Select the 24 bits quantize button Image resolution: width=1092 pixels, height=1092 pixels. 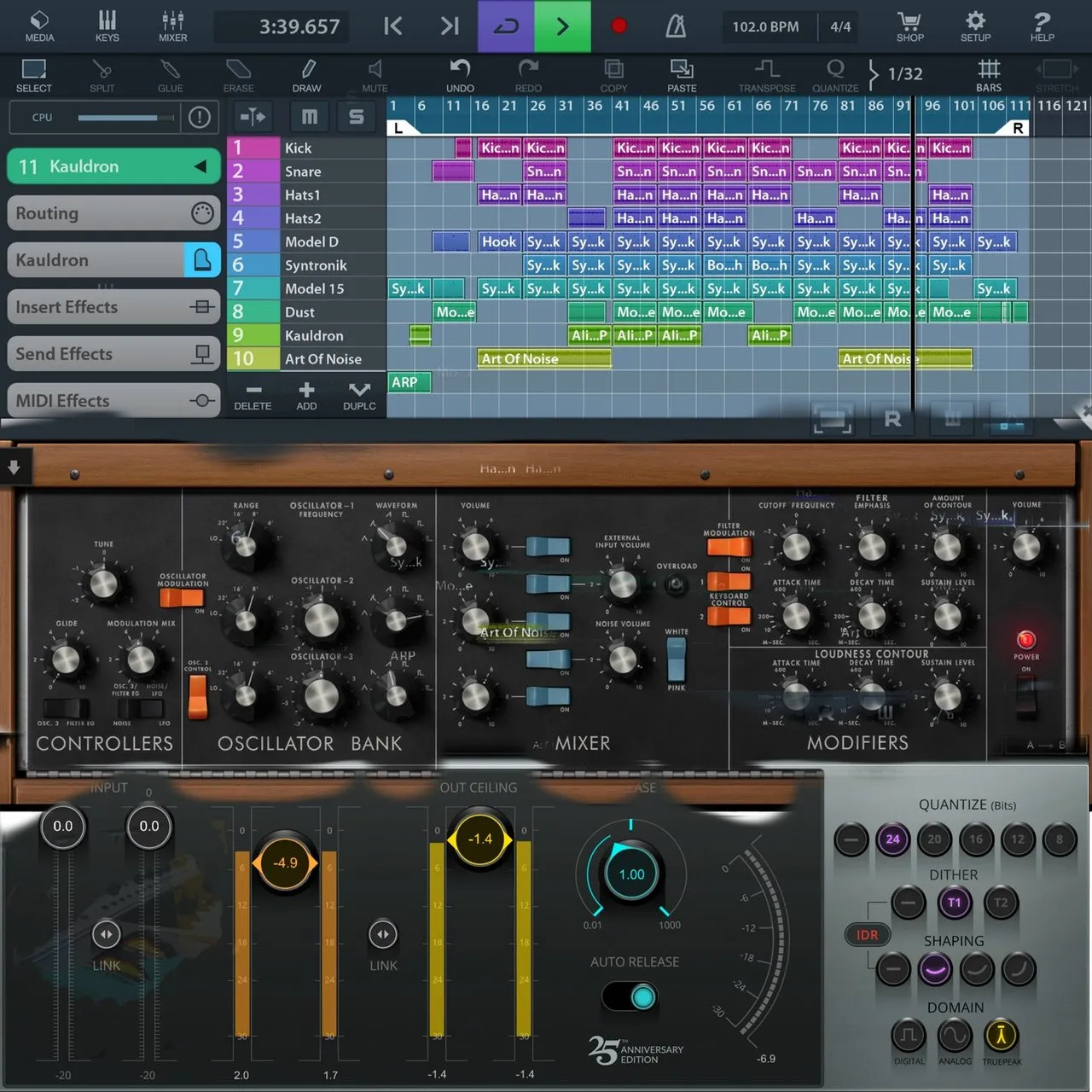(x=892, y=839)
